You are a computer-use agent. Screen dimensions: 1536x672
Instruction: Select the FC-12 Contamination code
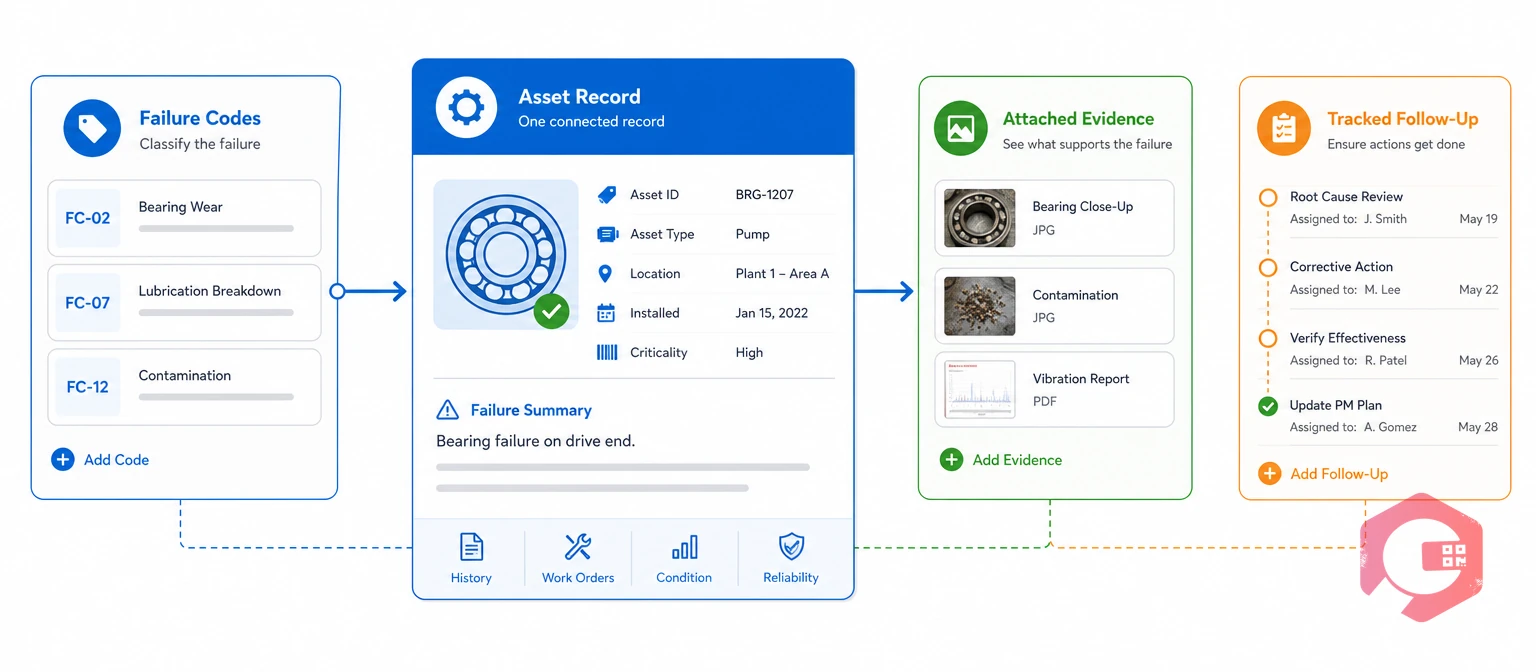tap(184, 387)
